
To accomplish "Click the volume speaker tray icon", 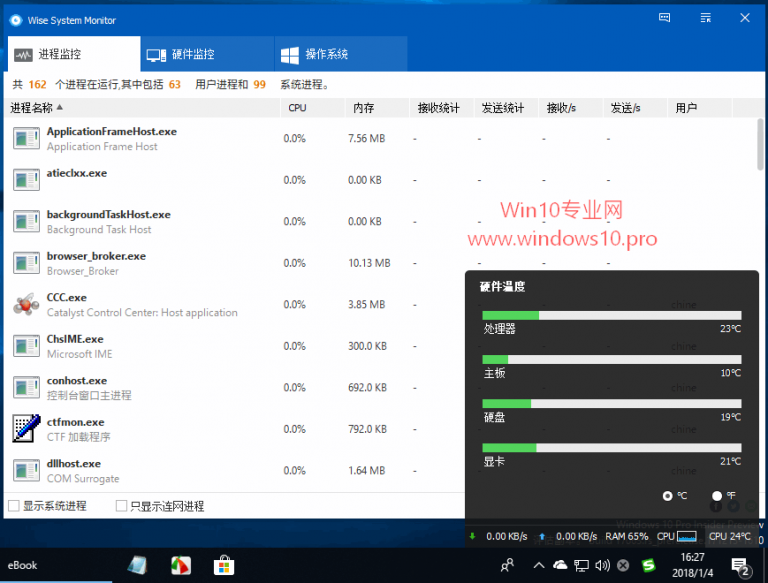I will click(x=602, y=565).
